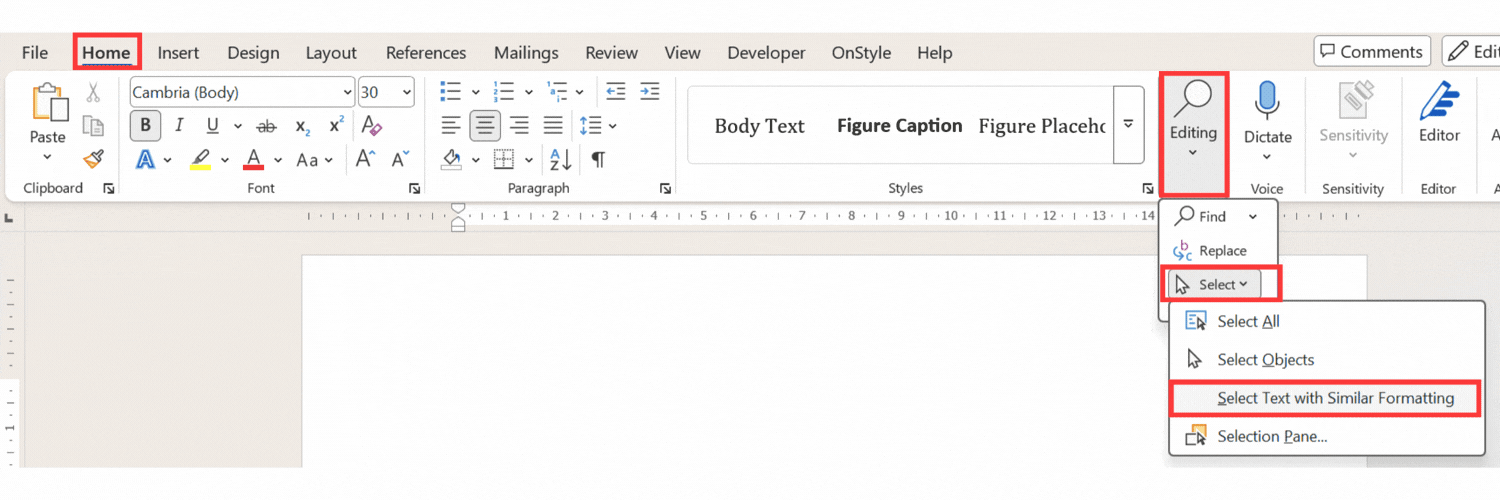The image size is (1500, 500).
Task: Open Font dialog launcher
Action: tap(414, 188)
